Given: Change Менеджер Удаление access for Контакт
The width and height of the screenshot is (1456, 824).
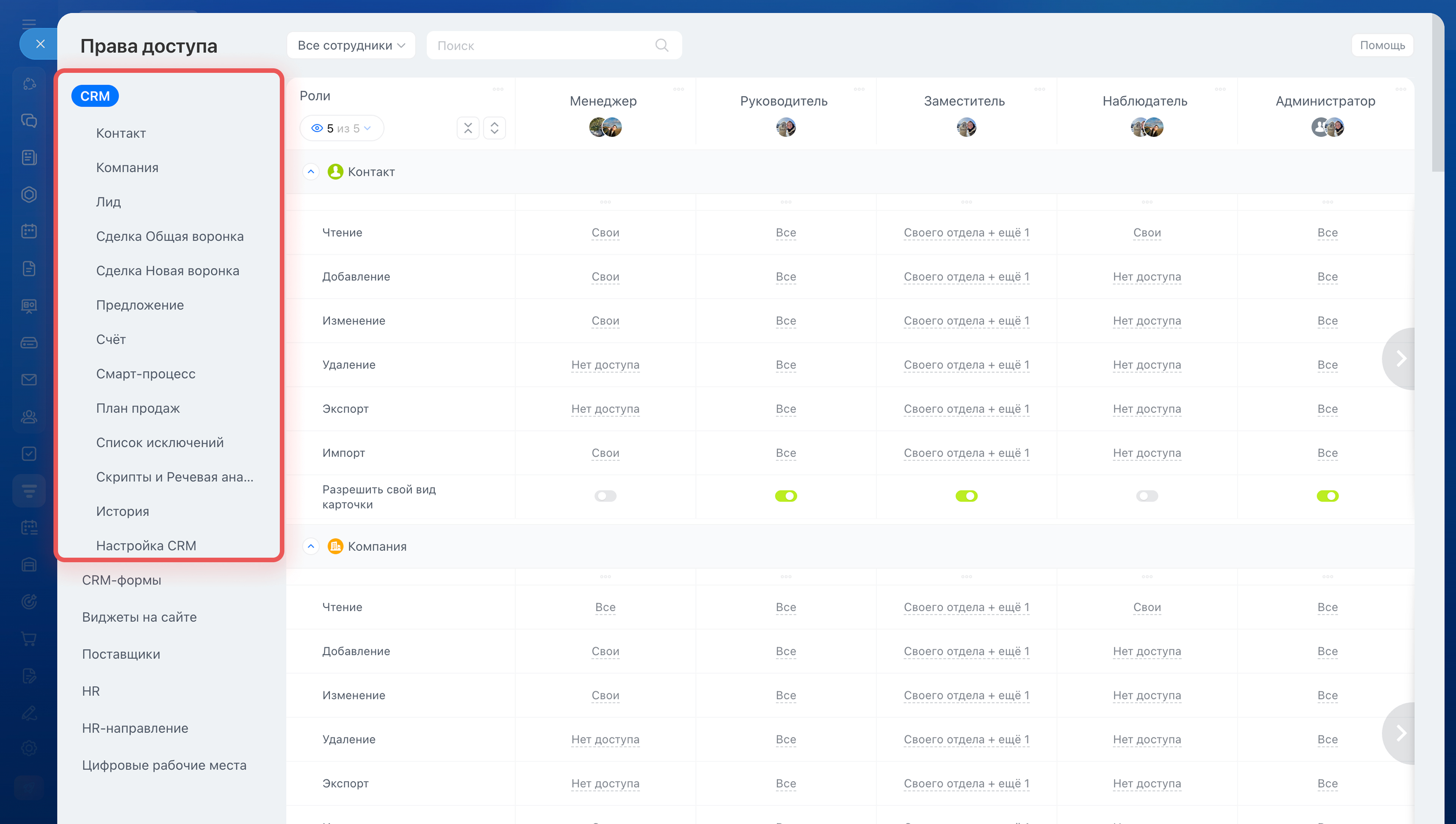Looking at the screenshot, I should (x=605, y=365).
